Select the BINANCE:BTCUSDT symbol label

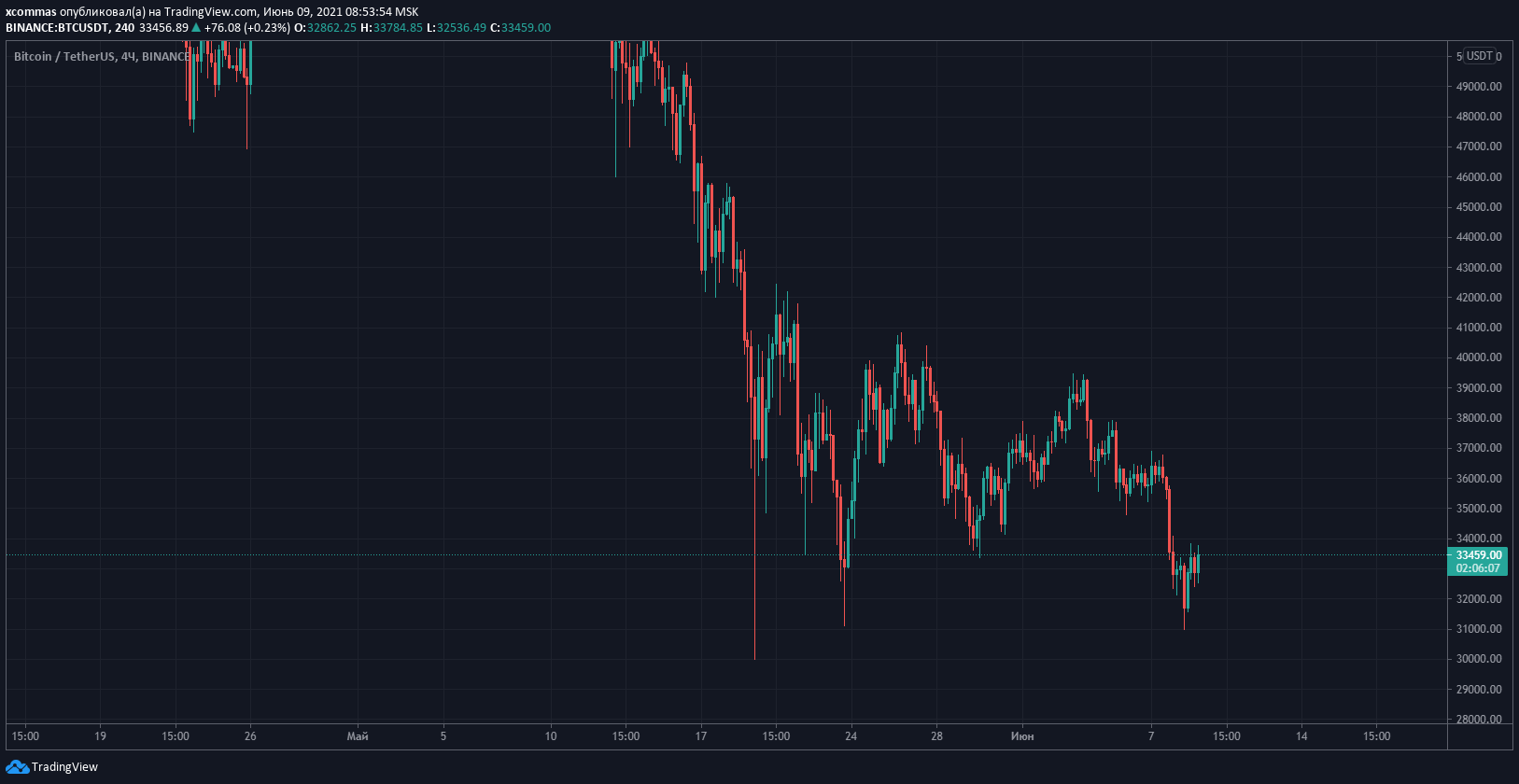pyautogui.click(x=57, y=28)
